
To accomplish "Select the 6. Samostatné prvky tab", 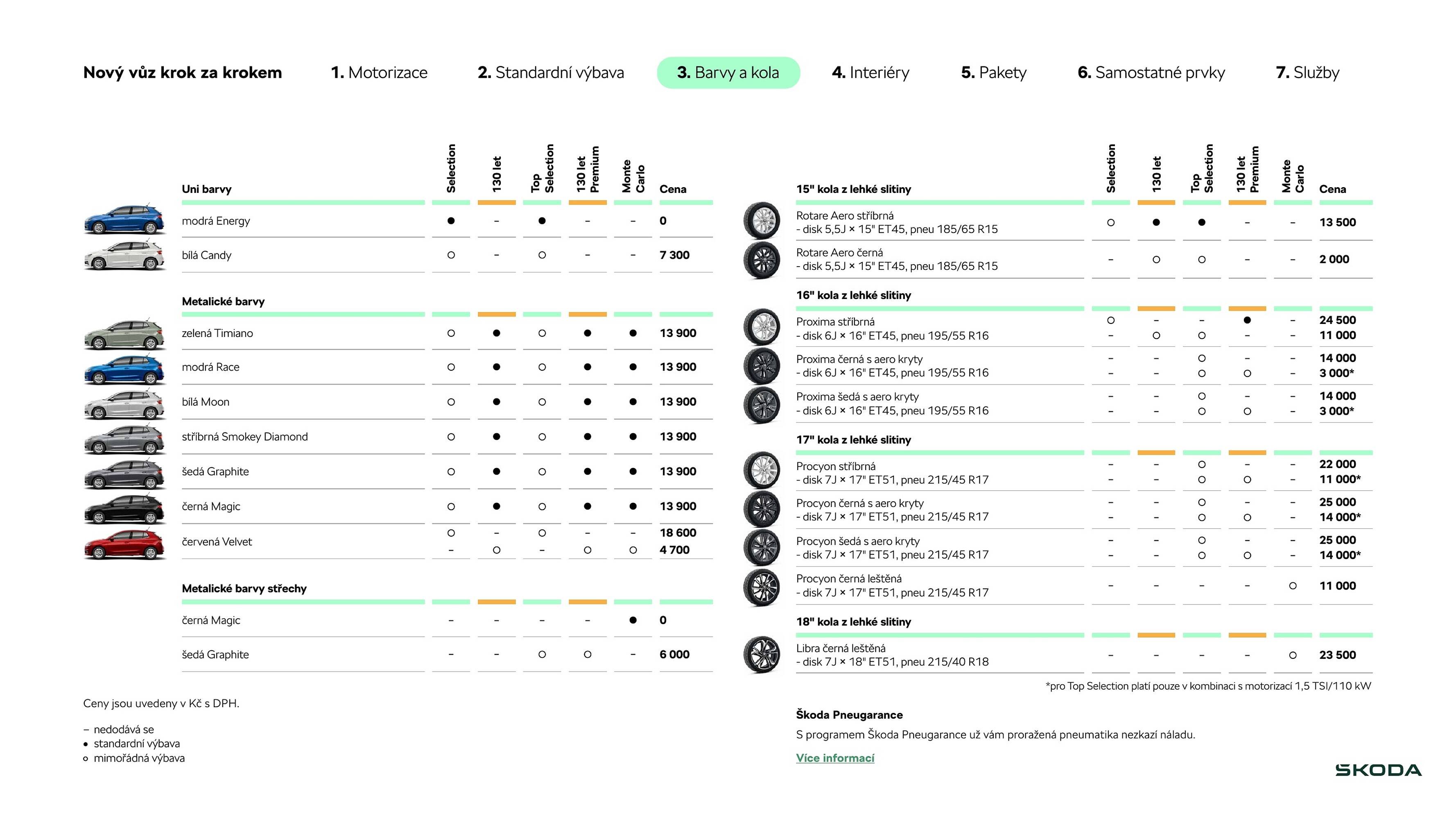I will click(1151, 72).
